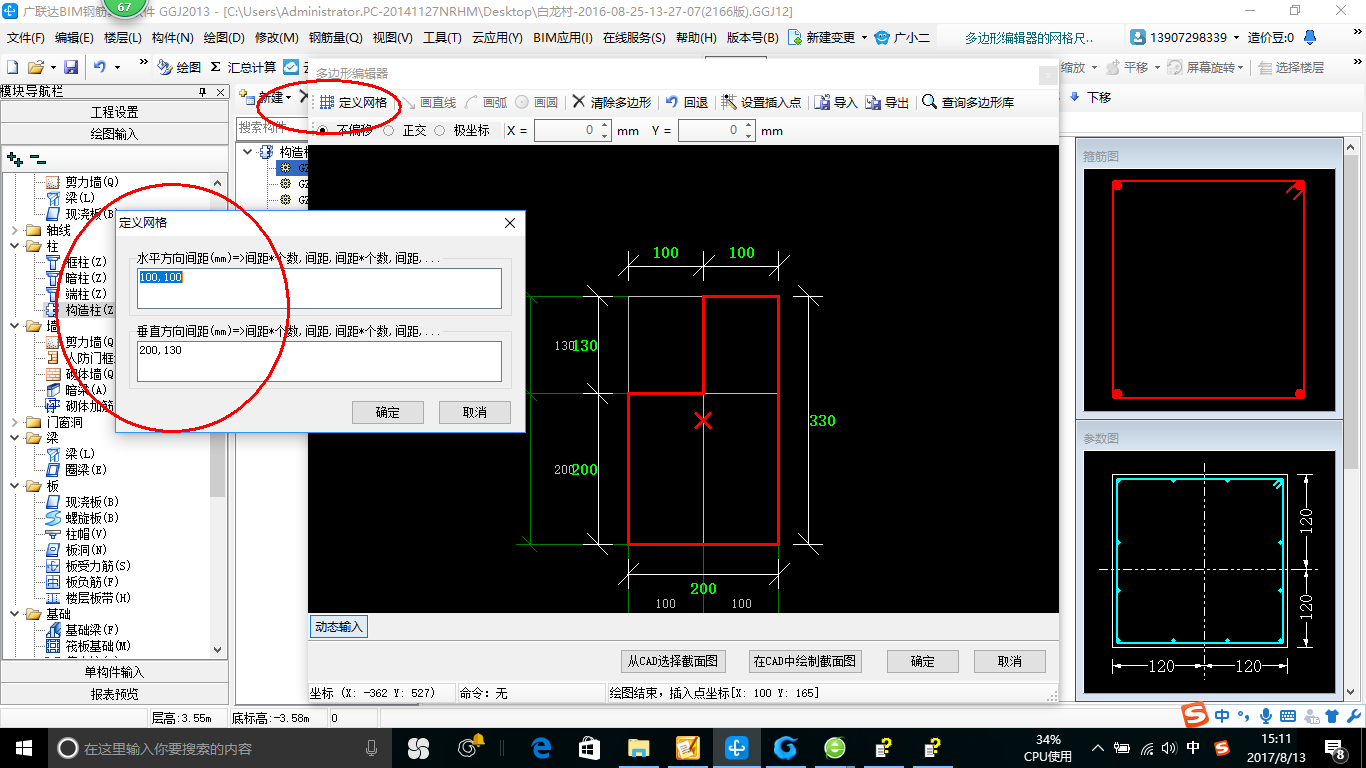Open the 绘图 drawing tool
Image resolution: width=1366 pixels, height=768 pixels.
(x=179, y=67)
